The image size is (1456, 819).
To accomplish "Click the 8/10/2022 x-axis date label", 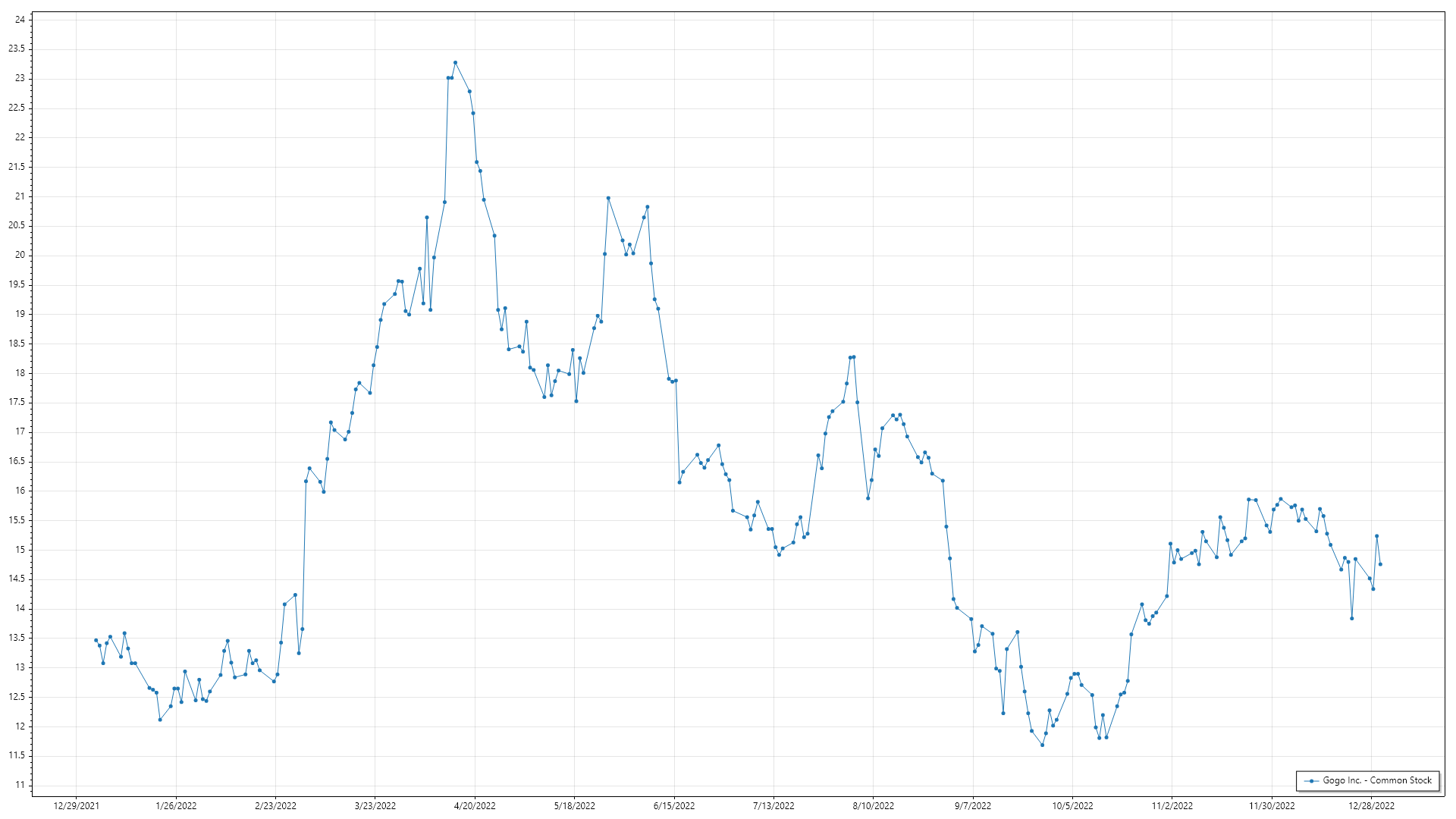I will tap(874, 806).
